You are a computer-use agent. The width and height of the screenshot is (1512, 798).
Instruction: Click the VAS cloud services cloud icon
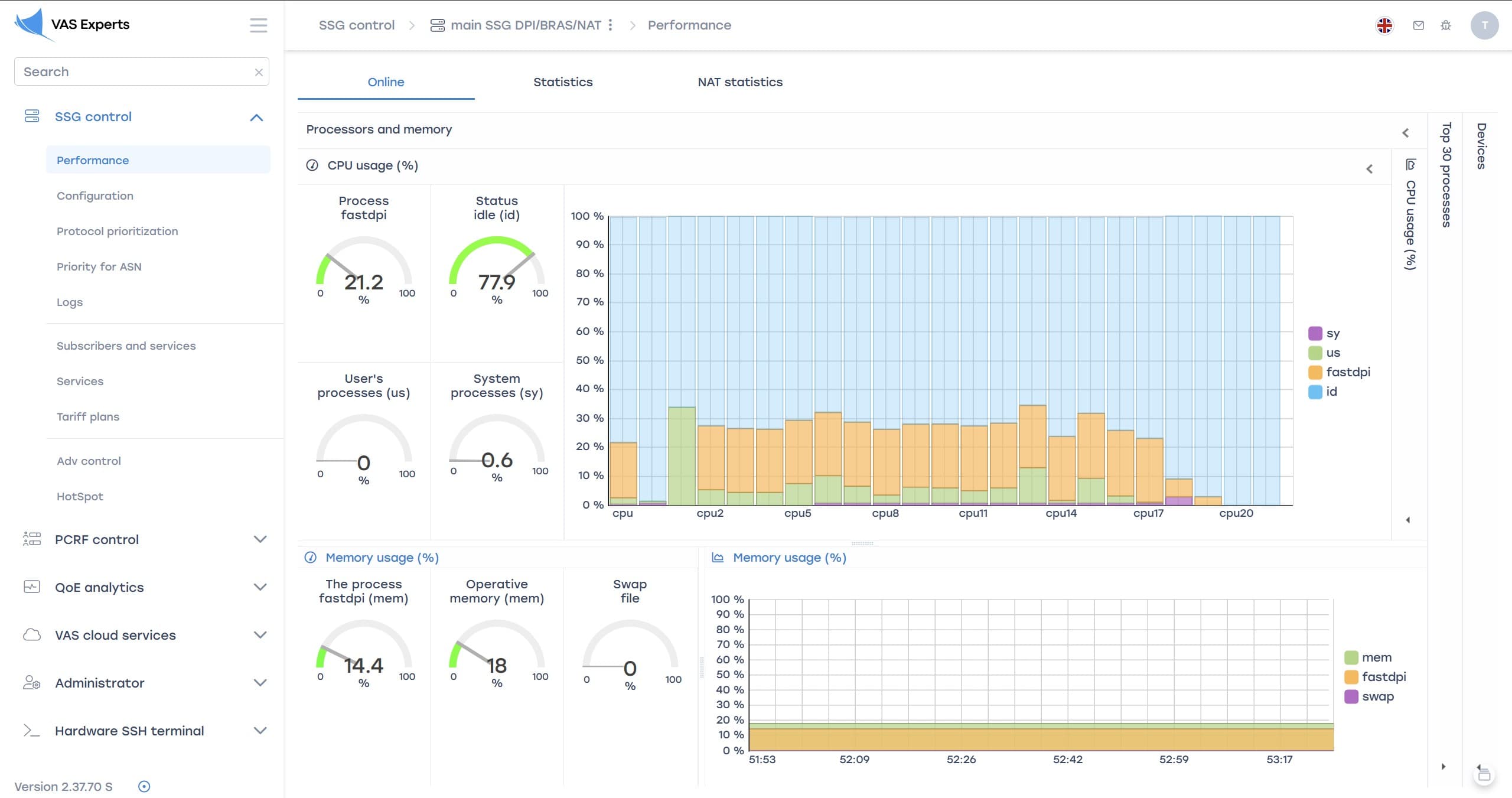(x=32, y=634)
